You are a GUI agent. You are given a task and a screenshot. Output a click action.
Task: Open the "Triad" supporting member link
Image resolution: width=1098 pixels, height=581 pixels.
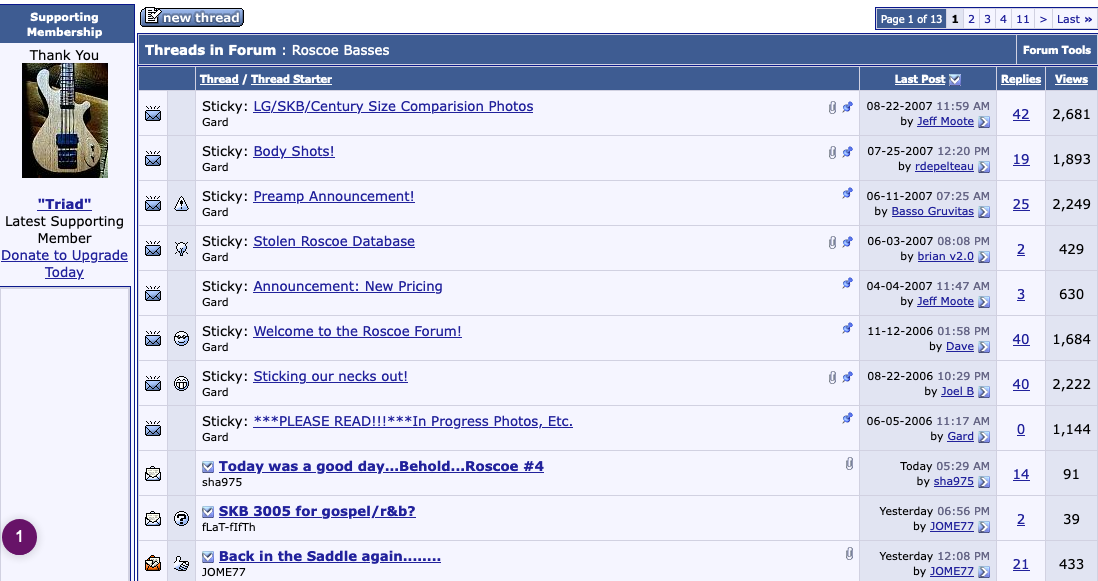[64, 204]
